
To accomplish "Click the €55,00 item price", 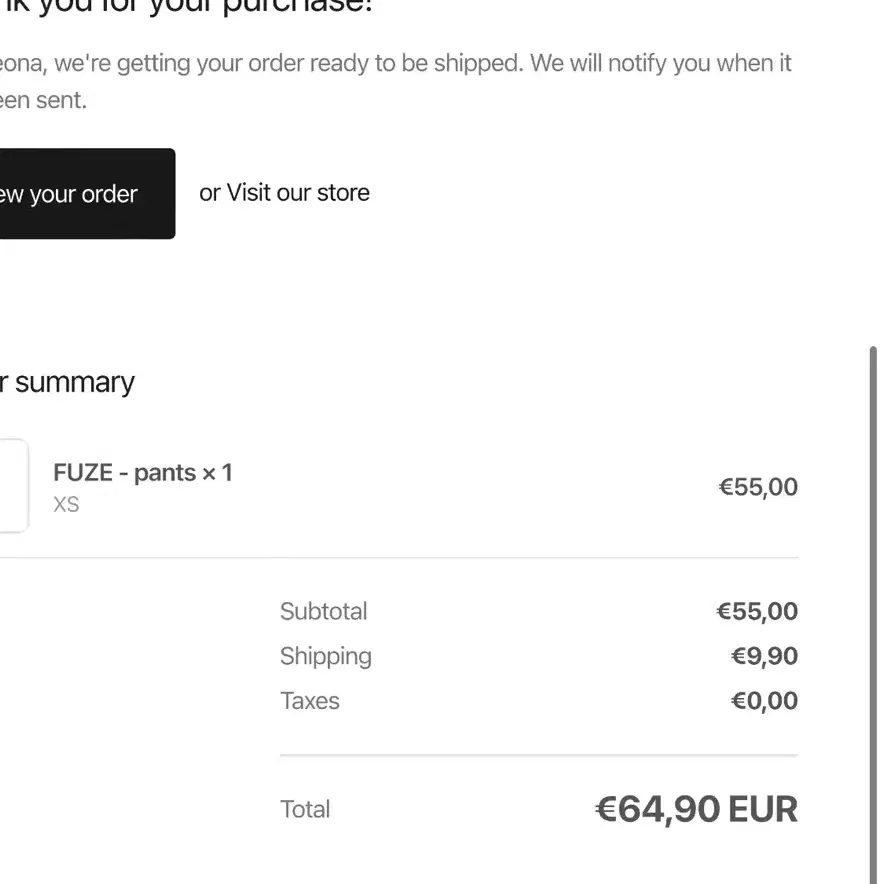I will click(x=758, y=487).
